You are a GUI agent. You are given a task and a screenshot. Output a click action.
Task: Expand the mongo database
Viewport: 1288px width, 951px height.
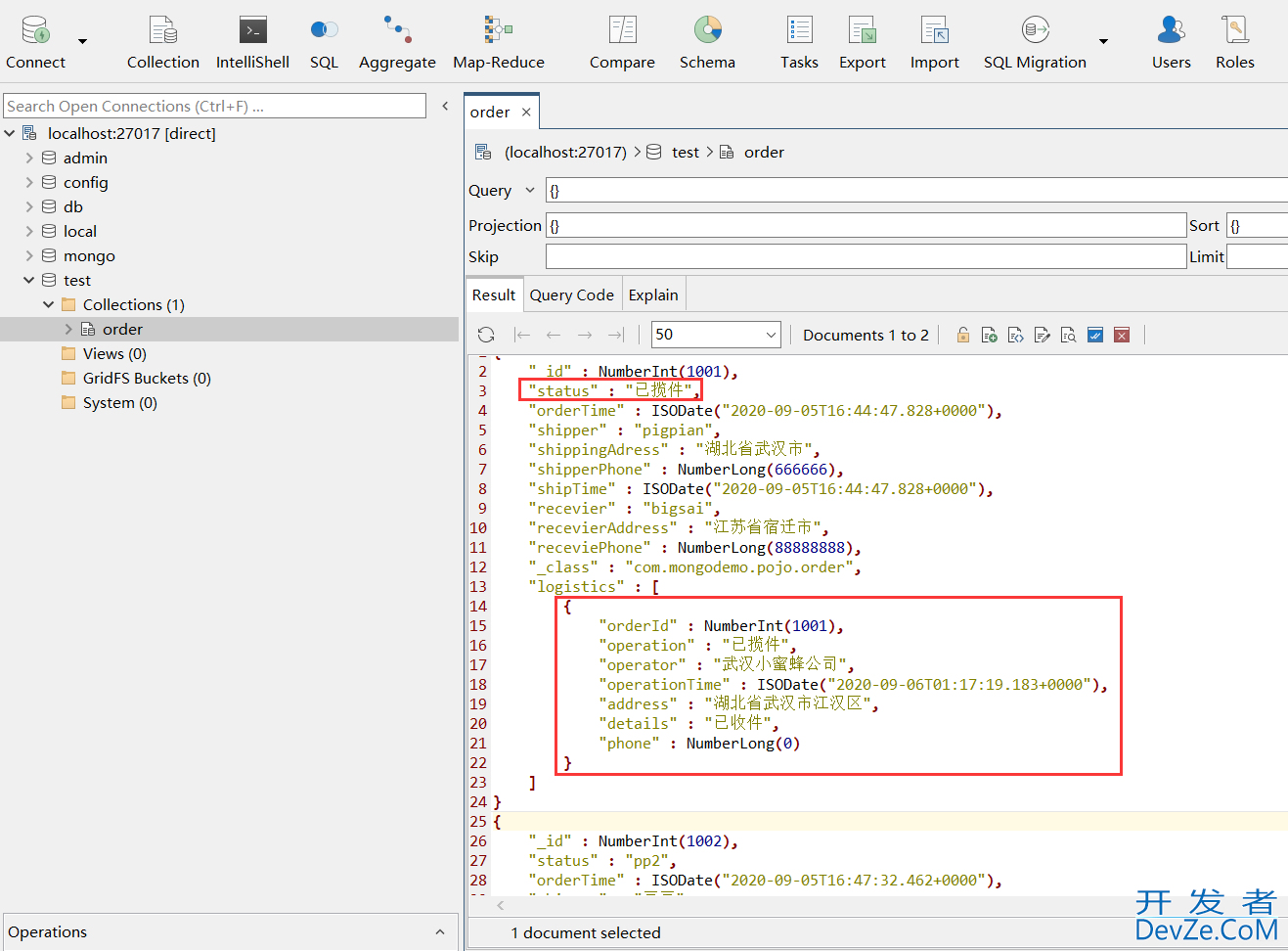point(29,255)
